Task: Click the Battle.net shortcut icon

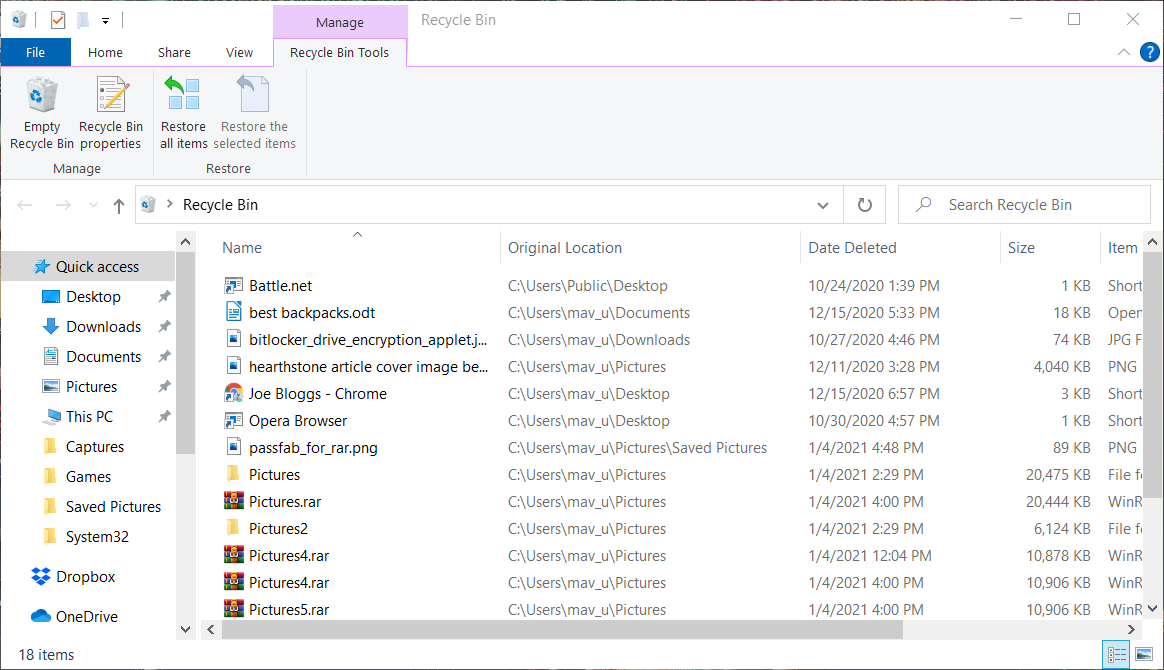Action: click(x=234, y=286)
